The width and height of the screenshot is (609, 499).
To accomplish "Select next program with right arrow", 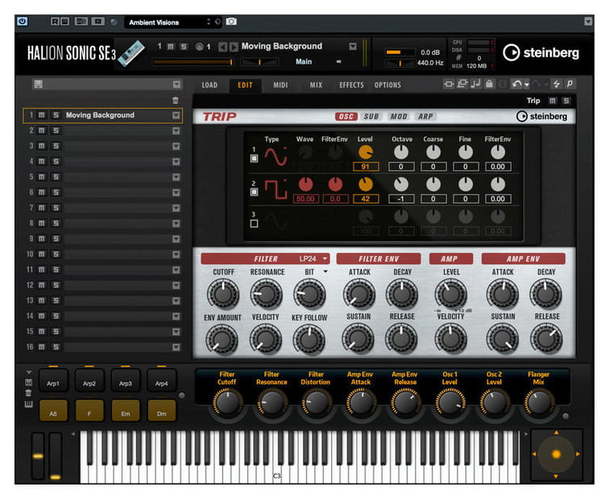I will (x=233, y=47).
